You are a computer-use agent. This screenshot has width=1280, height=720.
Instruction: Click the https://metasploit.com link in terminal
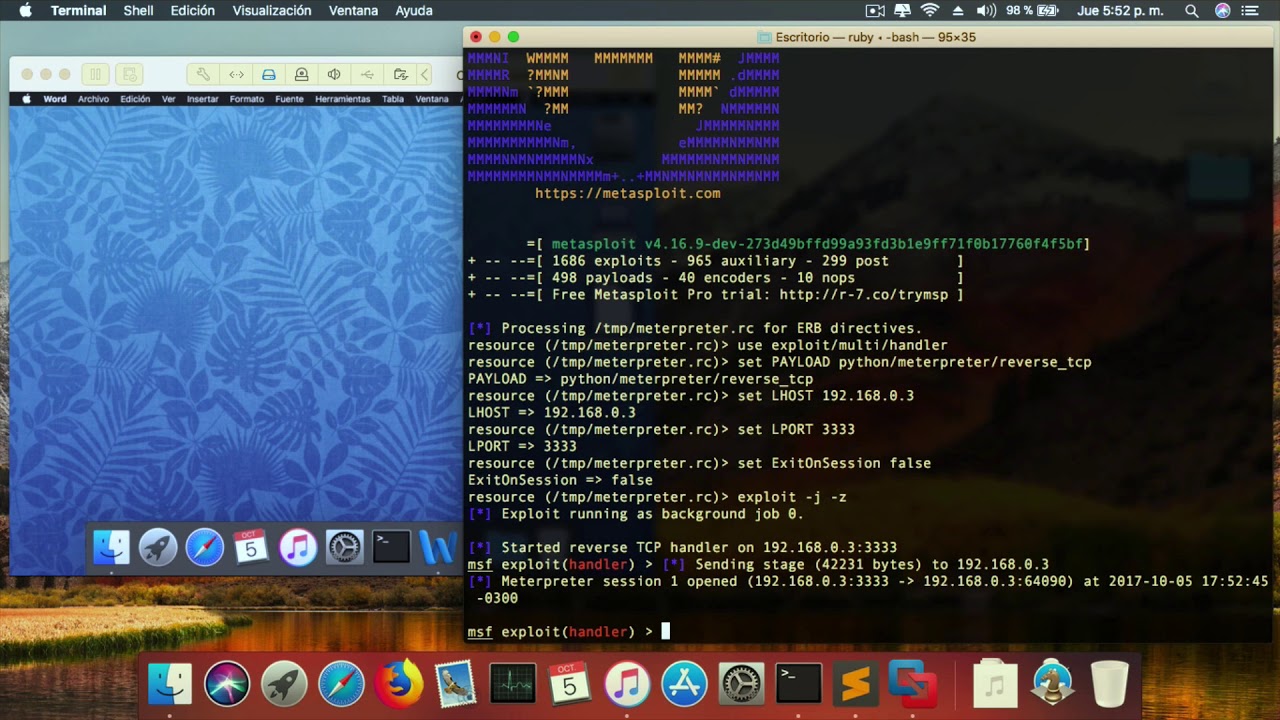point(627,193)
